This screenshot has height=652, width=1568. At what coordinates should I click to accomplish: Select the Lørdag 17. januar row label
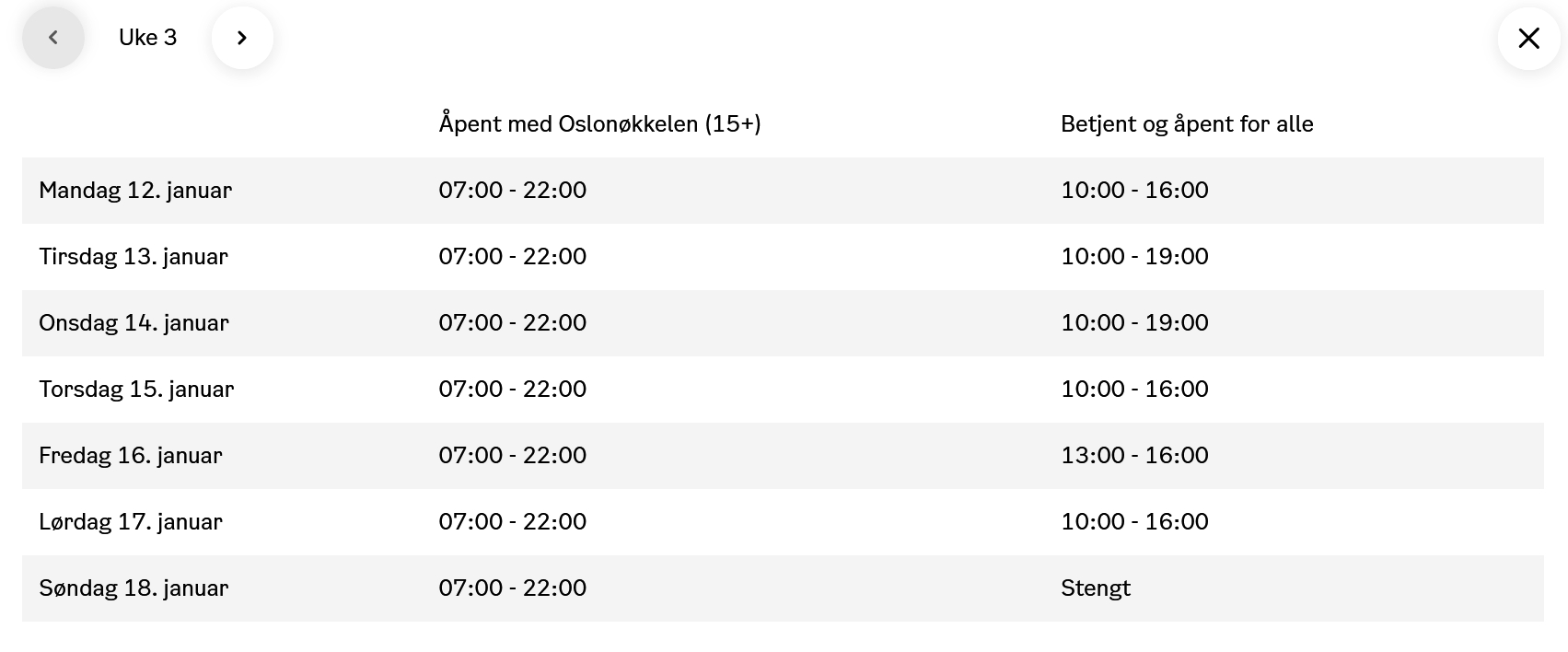131,522
